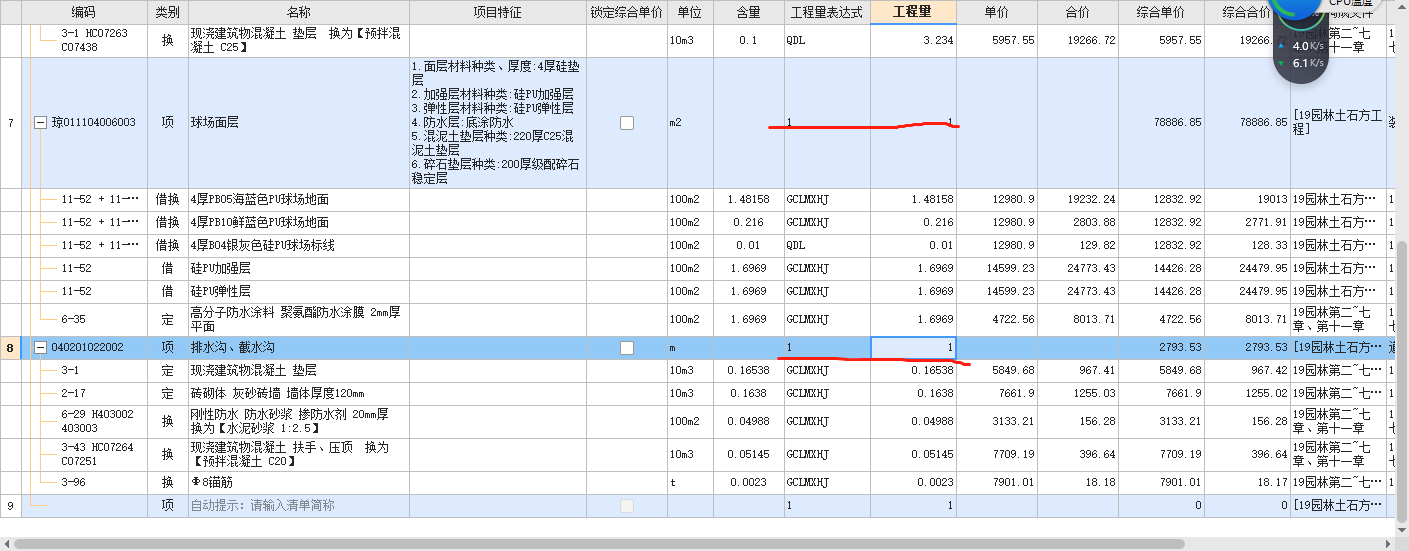The height and width of the screenshot is (551, 1409).
Task: Click the code cell 3-43 HC07264 C07251
Action: (x=85, y=455)
